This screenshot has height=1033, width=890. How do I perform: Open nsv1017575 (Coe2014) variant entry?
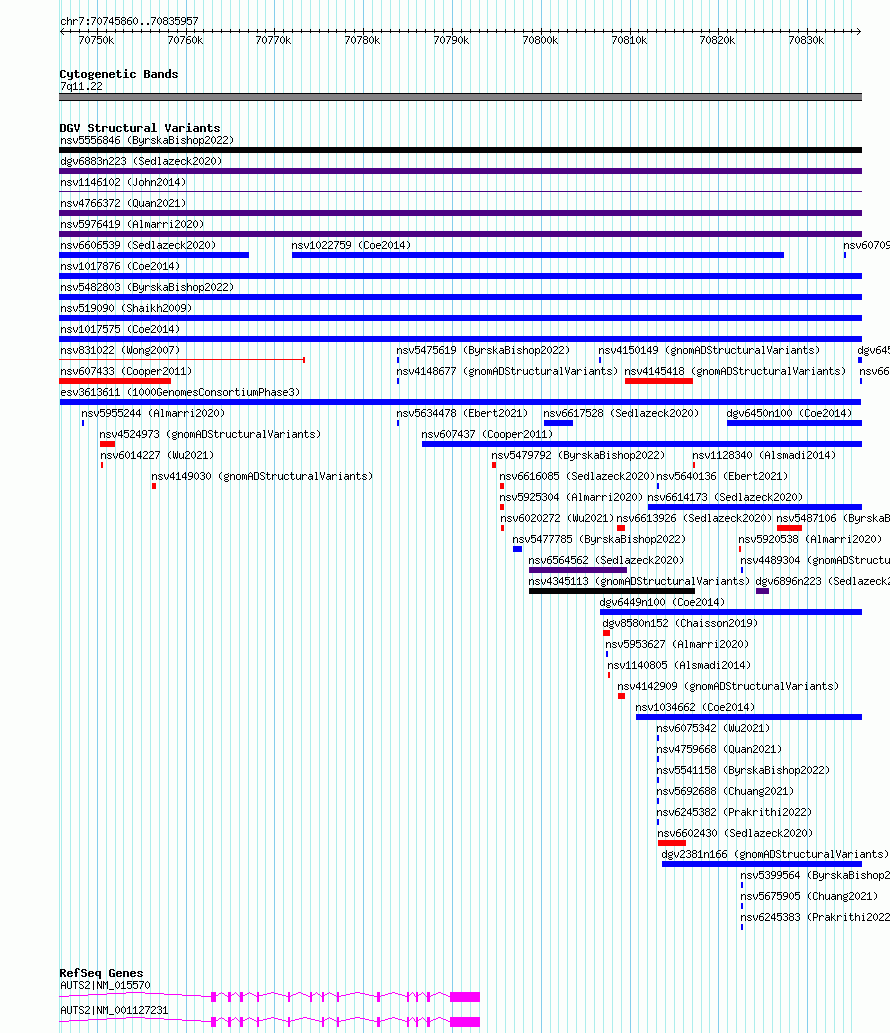[x=120, y=330]
